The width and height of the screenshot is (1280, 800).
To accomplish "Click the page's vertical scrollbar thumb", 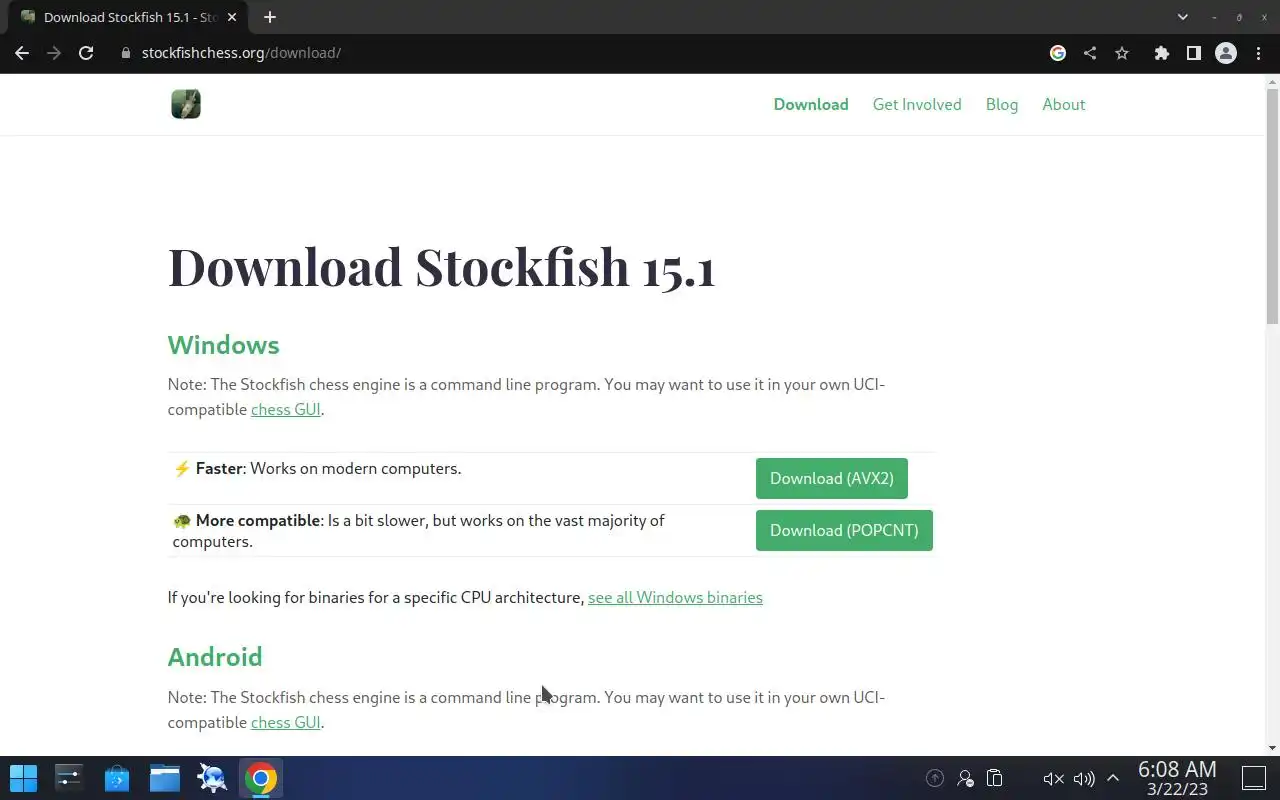I will tap(1272, 205).
